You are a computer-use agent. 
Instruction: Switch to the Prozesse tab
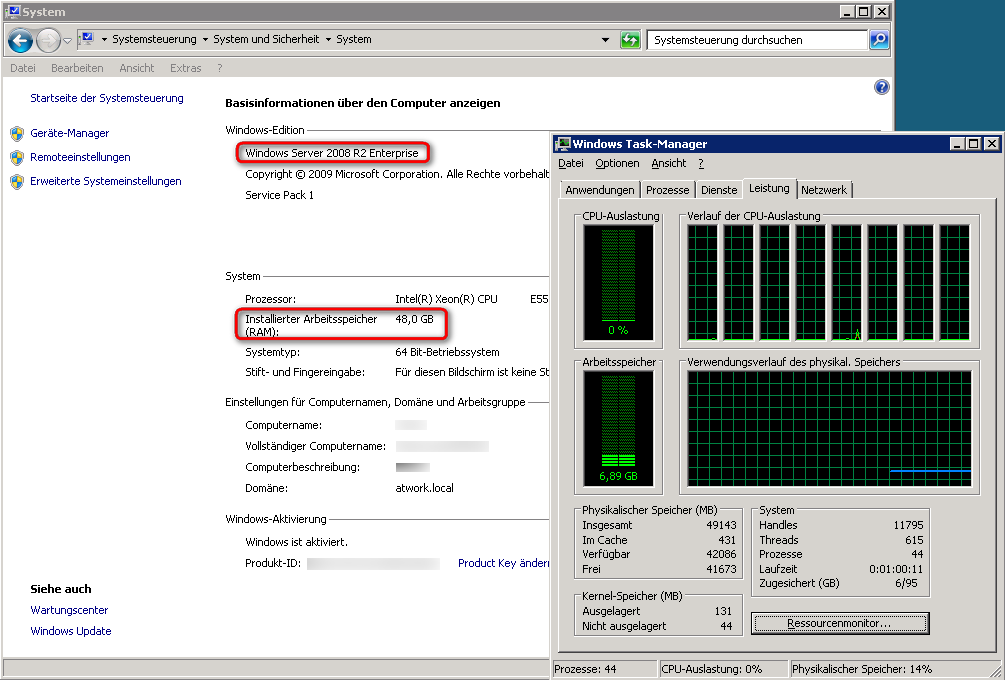(667, 189)
